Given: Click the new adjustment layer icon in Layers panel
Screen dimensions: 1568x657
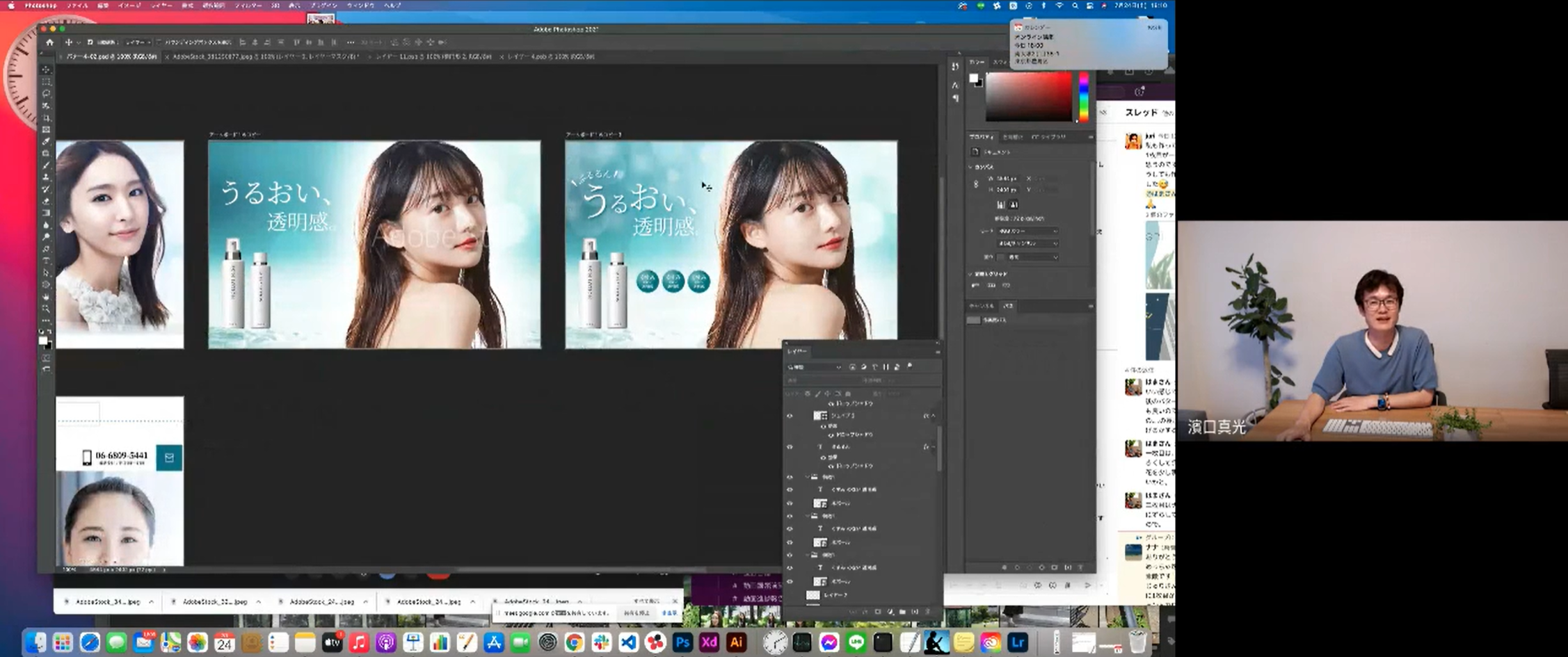Looking at the screenshot, I should pos(890,612).
